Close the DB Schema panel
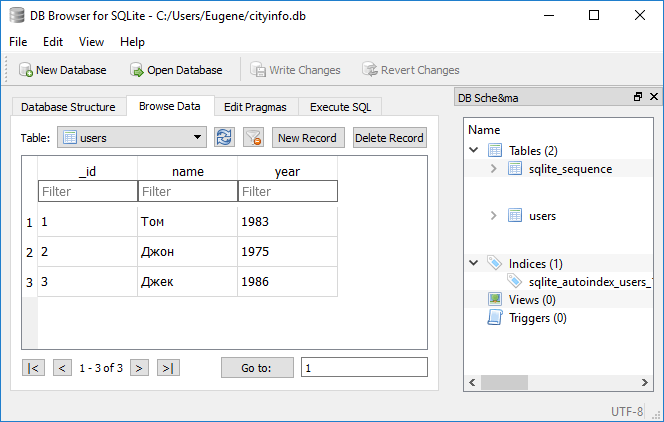Viewport: 664px width, 422px height. click(653, 97)
